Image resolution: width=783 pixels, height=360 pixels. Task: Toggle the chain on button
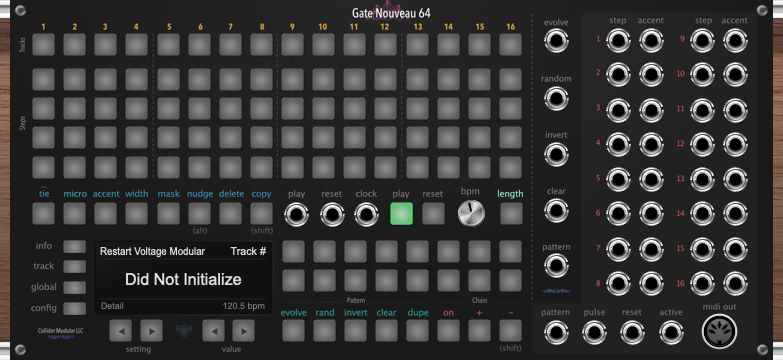[448, 331]
